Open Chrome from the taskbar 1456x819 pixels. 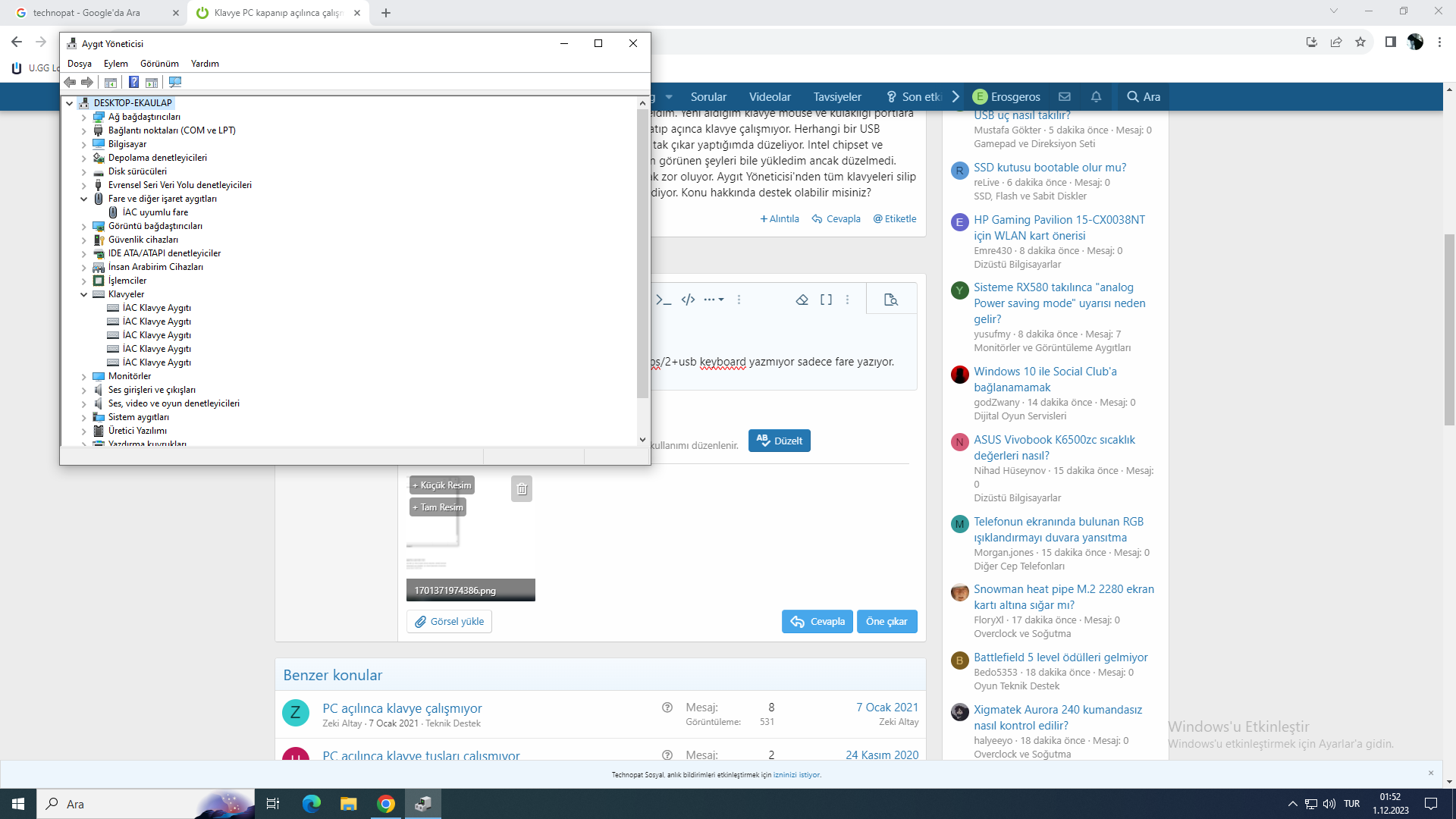(x=386, y=804)
